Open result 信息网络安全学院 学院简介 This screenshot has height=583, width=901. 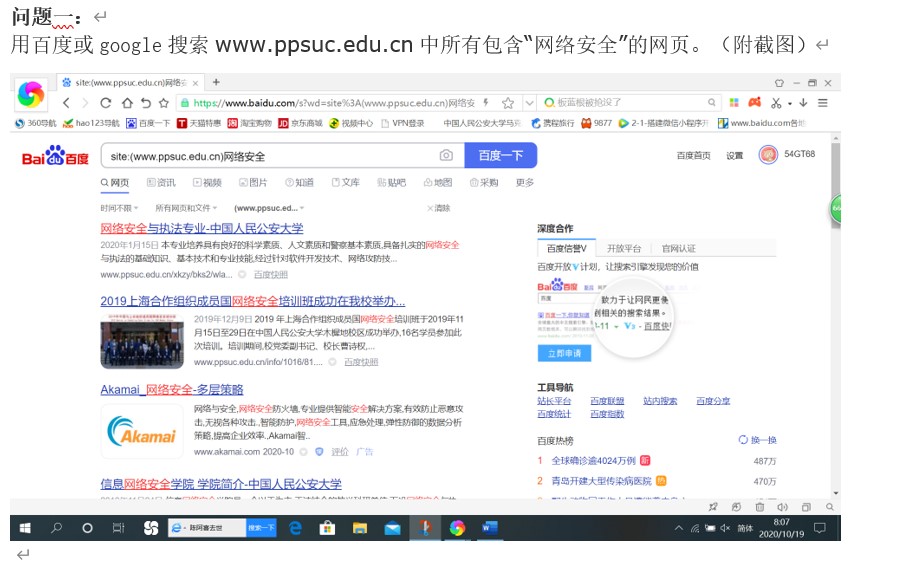221,484
